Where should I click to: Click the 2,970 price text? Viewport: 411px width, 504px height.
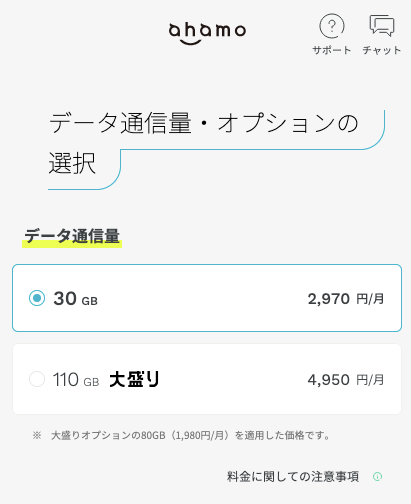[329, 299]
